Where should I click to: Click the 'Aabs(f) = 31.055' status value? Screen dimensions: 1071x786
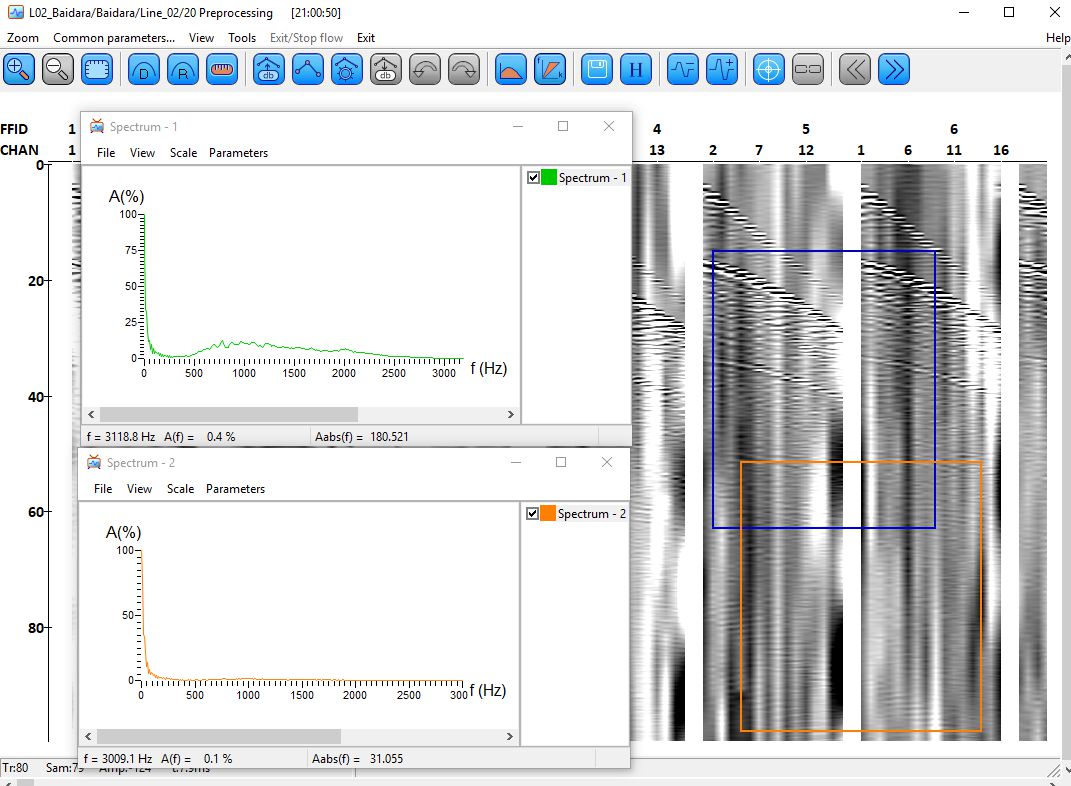(357, 759)
